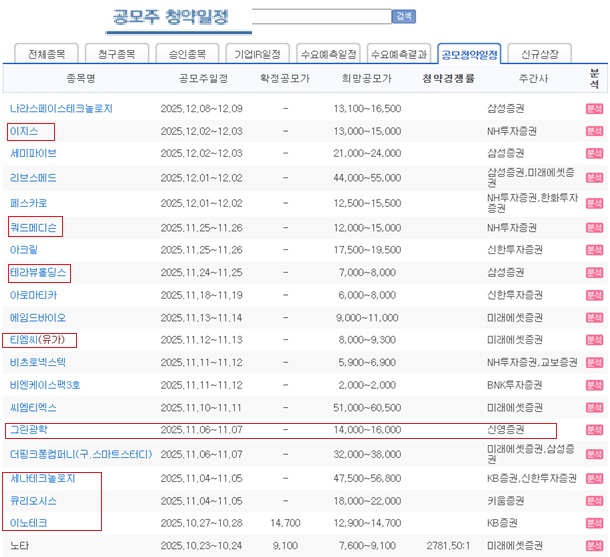Open analysis icon for 에임드바이오 row
Viewport: 610px width, 557px height.
point(594,318)
